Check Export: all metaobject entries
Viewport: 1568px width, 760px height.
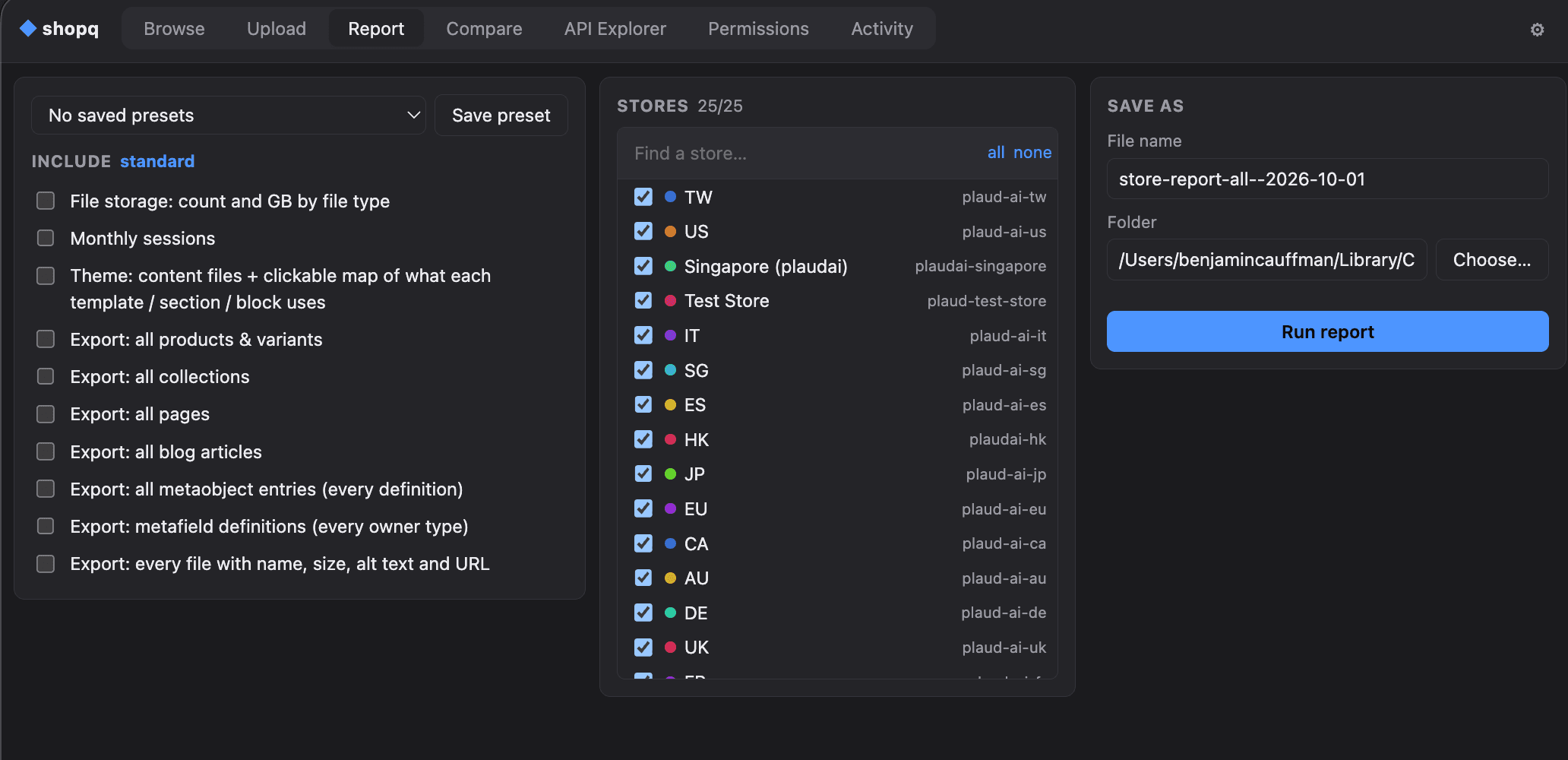pos(46,489)
